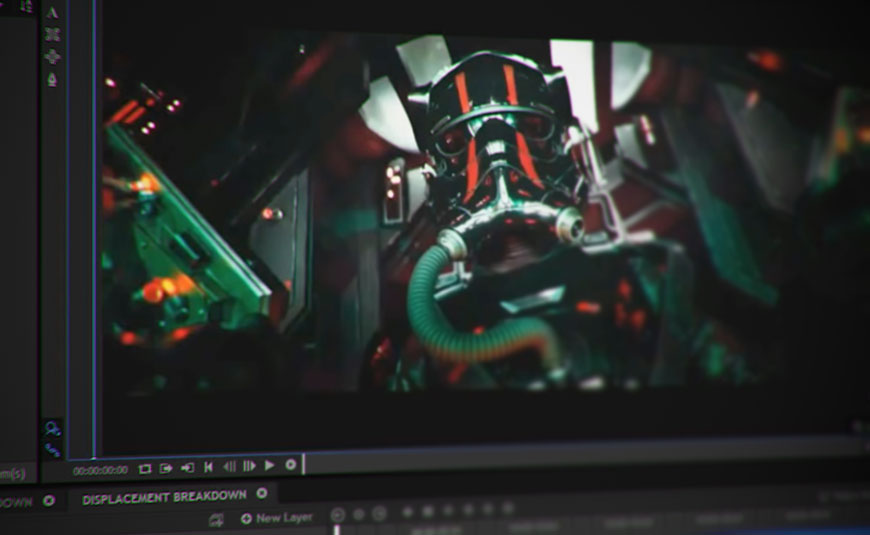Image resolution: width=870 pixels, height=535 pixels.
Task: Add a New Layer to the timeline
Action: click(277, 518)
